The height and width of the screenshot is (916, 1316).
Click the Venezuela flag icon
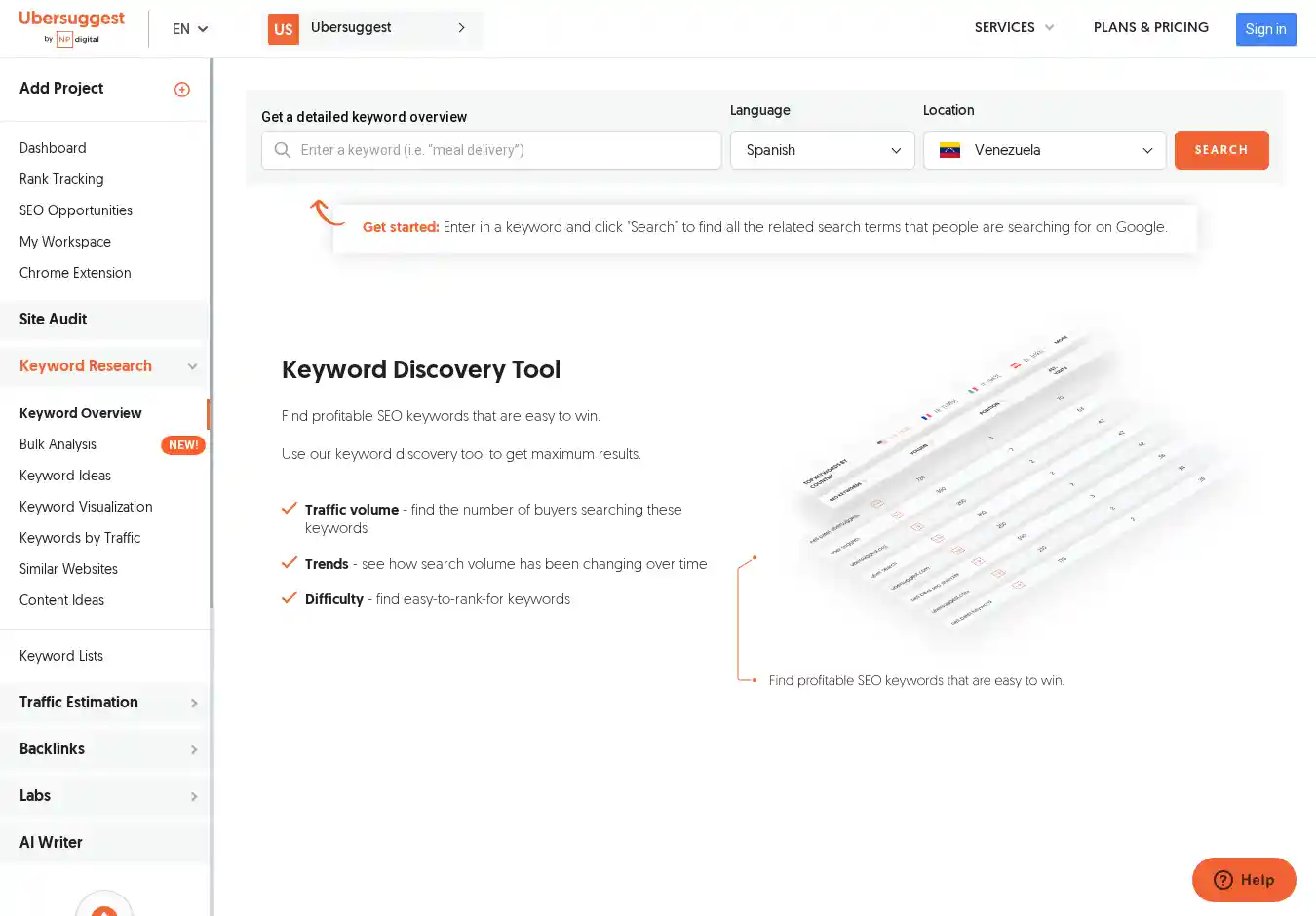(949, 150)
